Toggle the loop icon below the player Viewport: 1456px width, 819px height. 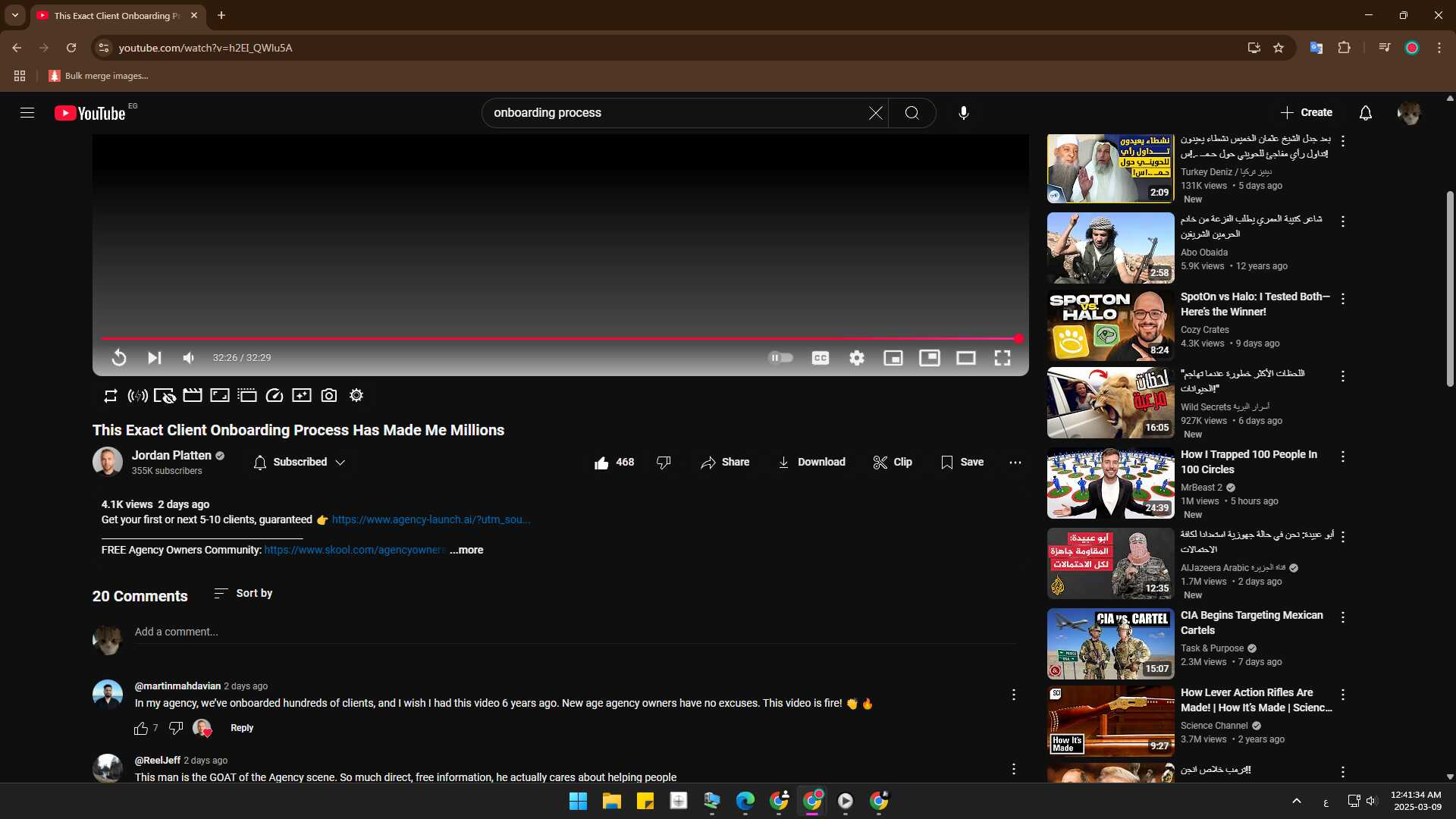coord(111,396)
